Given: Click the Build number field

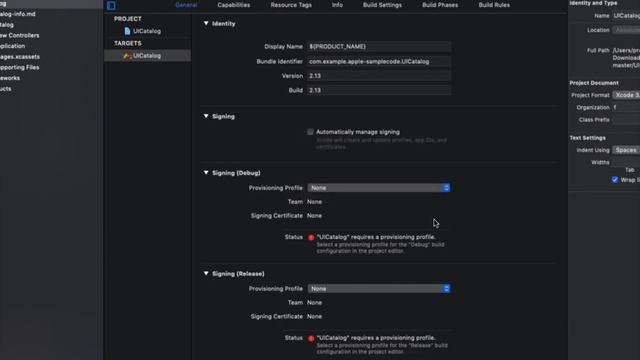Looking at the screenshot, I should click(379, 90).
